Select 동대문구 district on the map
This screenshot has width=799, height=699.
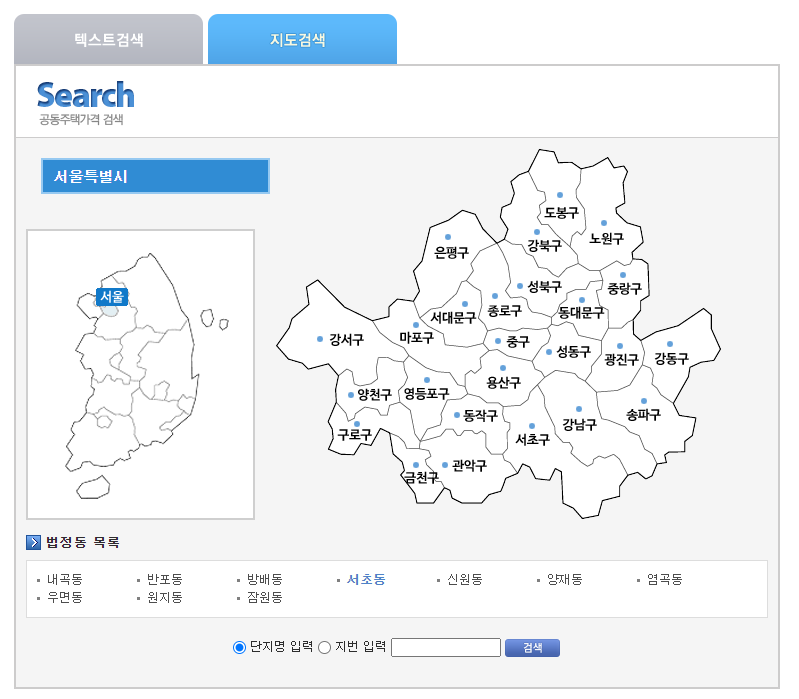[x=581, y=312]
